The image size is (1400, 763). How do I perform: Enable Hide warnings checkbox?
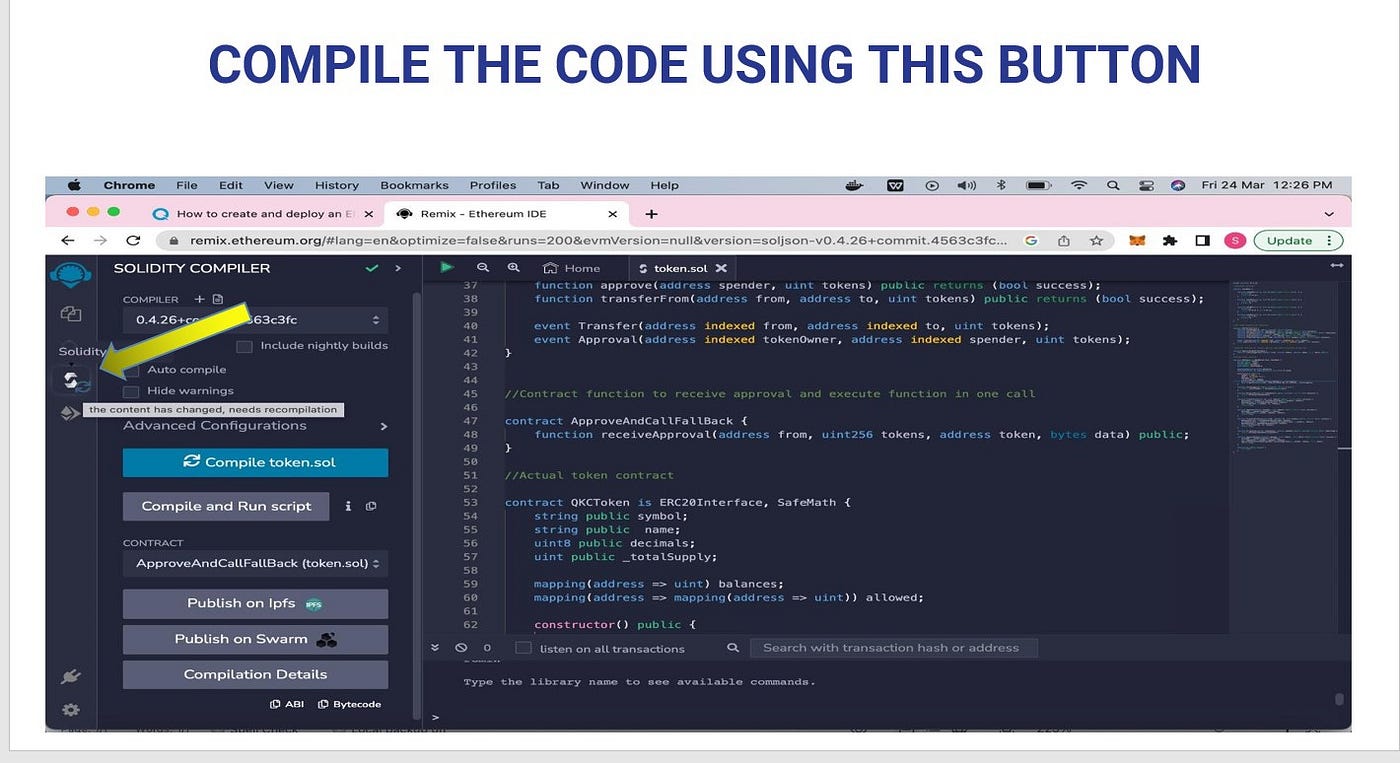[131, 391]
